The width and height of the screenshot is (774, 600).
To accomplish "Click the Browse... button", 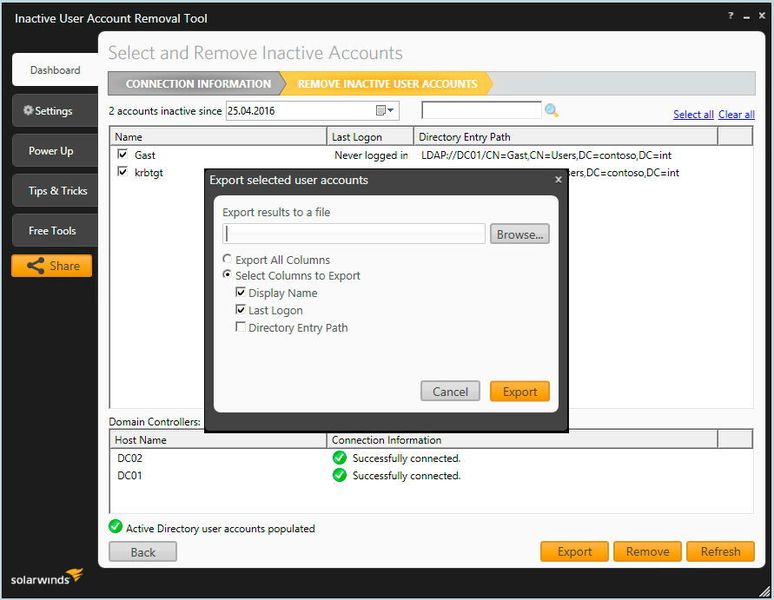I will coord(520,234).
